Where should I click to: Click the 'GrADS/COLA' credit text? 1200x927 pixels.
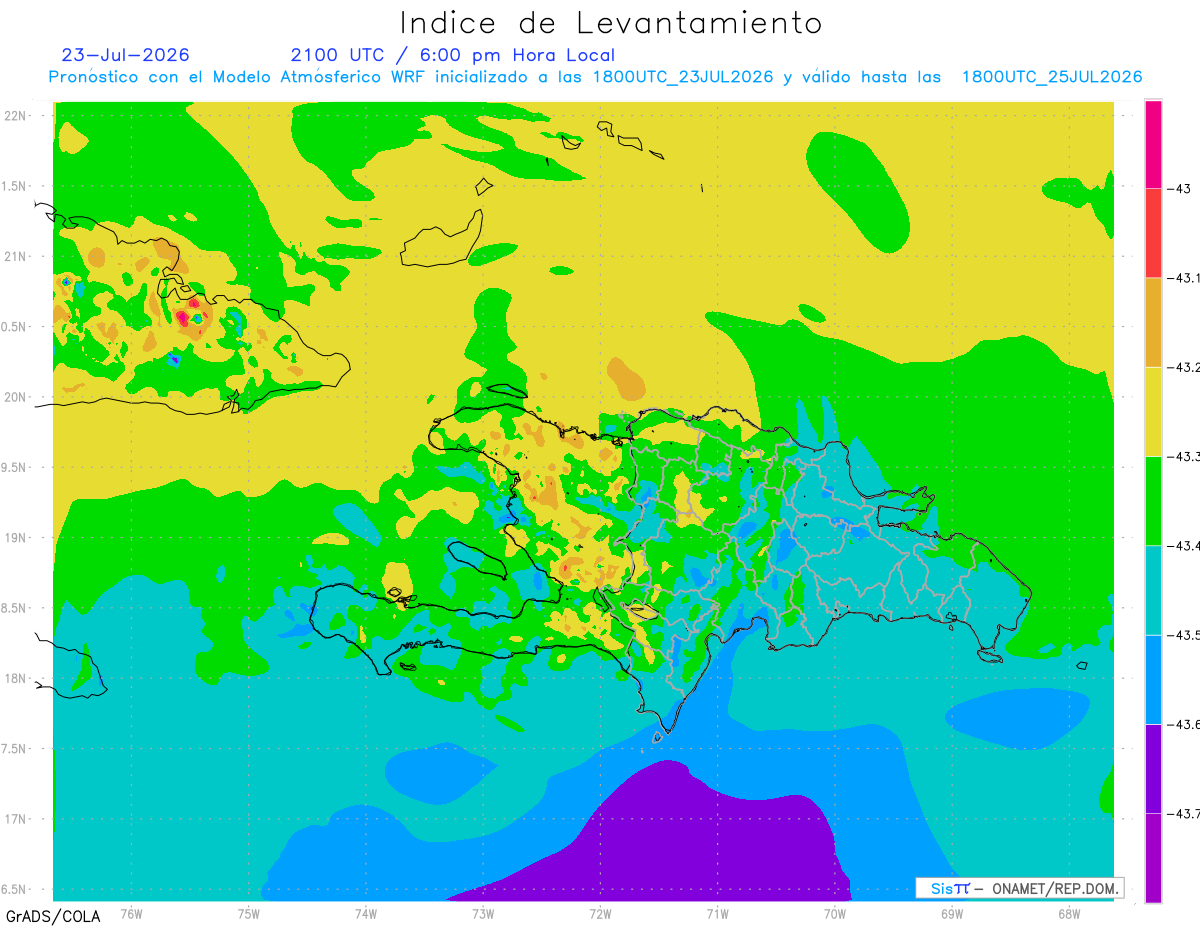[53, 916]
